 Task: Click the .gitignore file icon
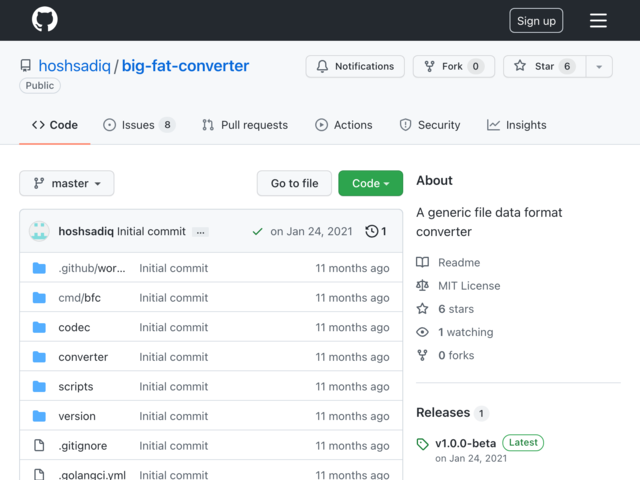coord(39,445)
